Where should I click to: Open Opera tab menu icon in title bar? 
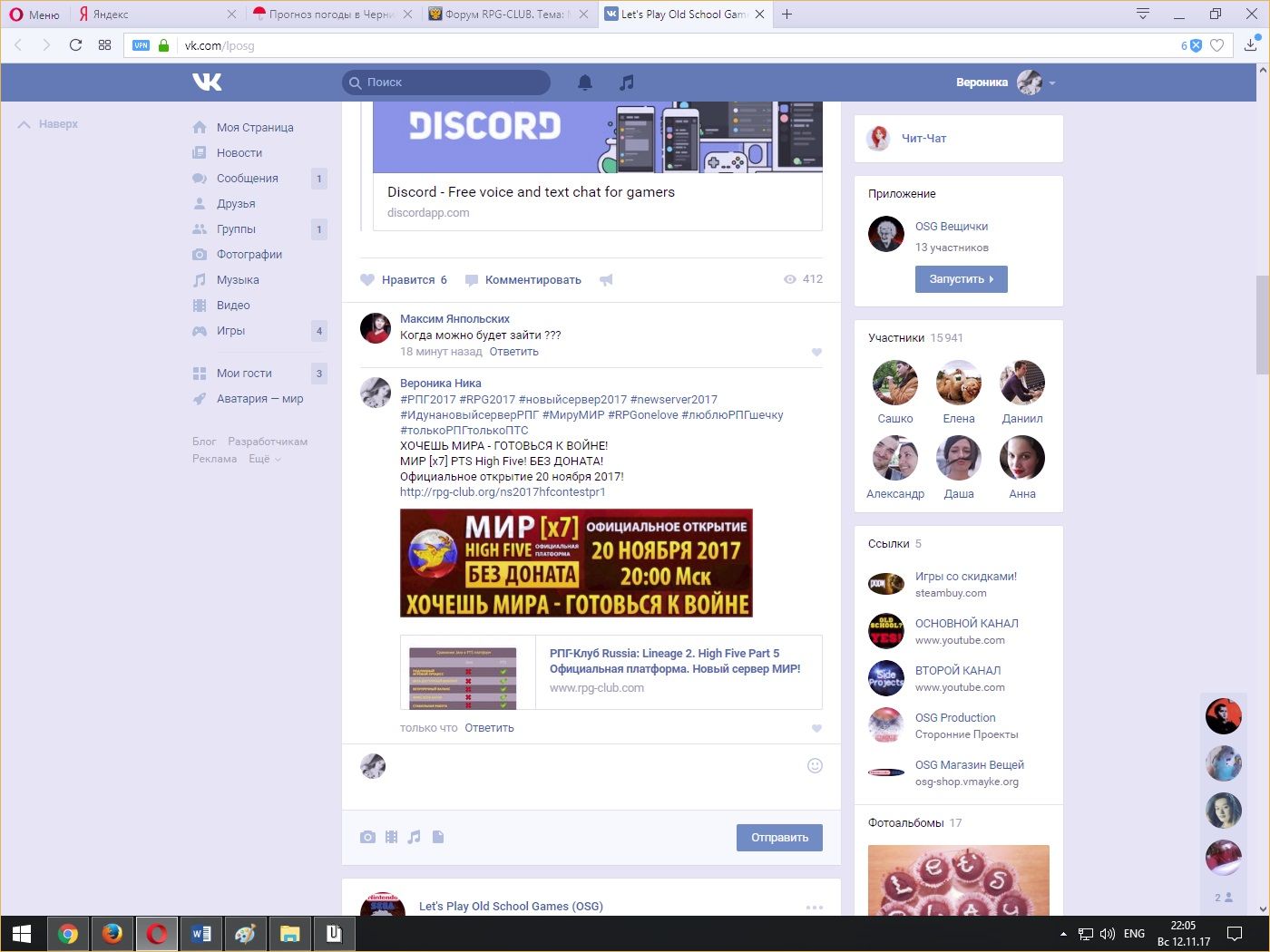point(1143,14)
